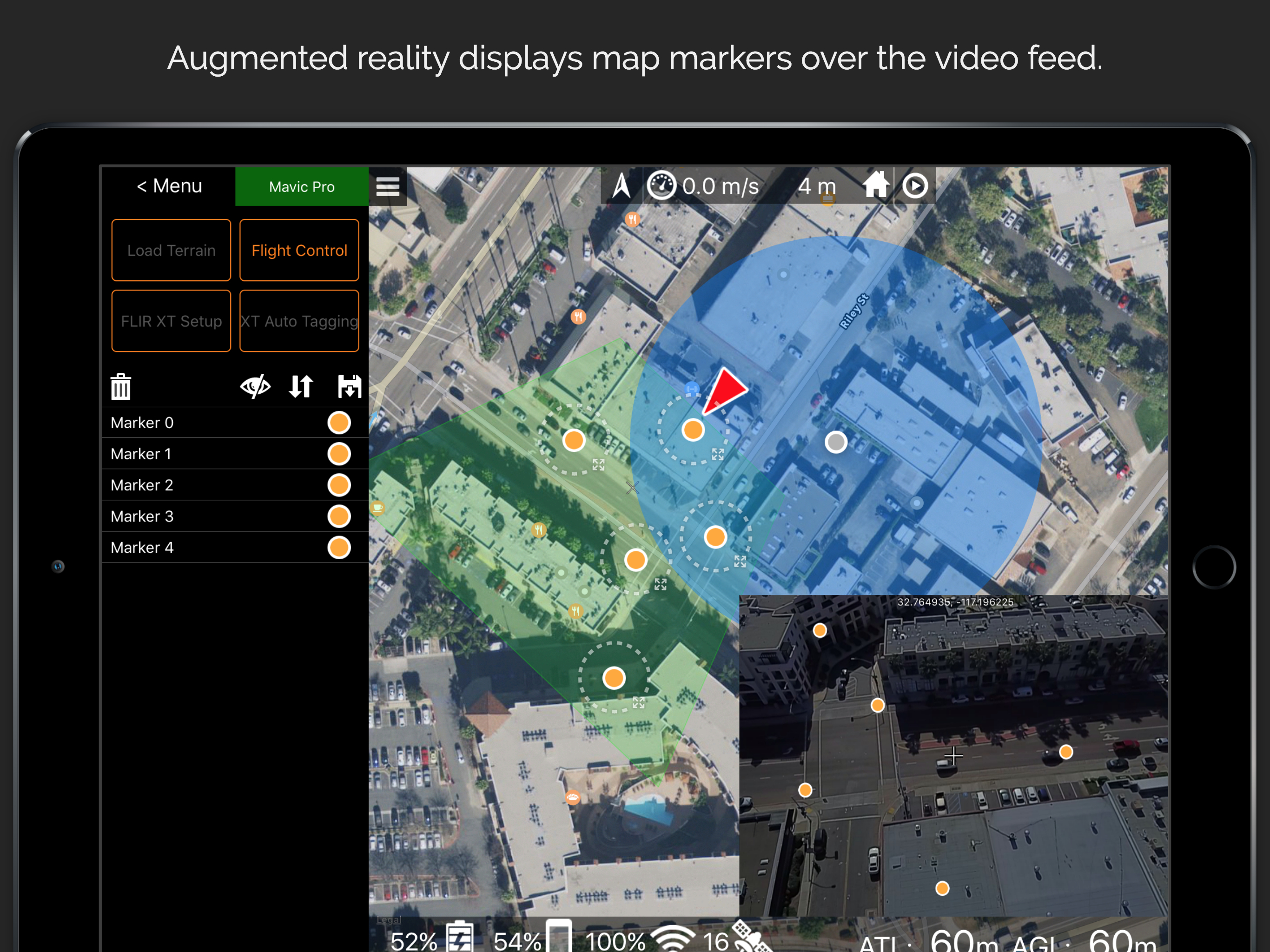Click the speedometer icon
The image size is (1270, 952).
pyautogui.click(x=661, y=186)
